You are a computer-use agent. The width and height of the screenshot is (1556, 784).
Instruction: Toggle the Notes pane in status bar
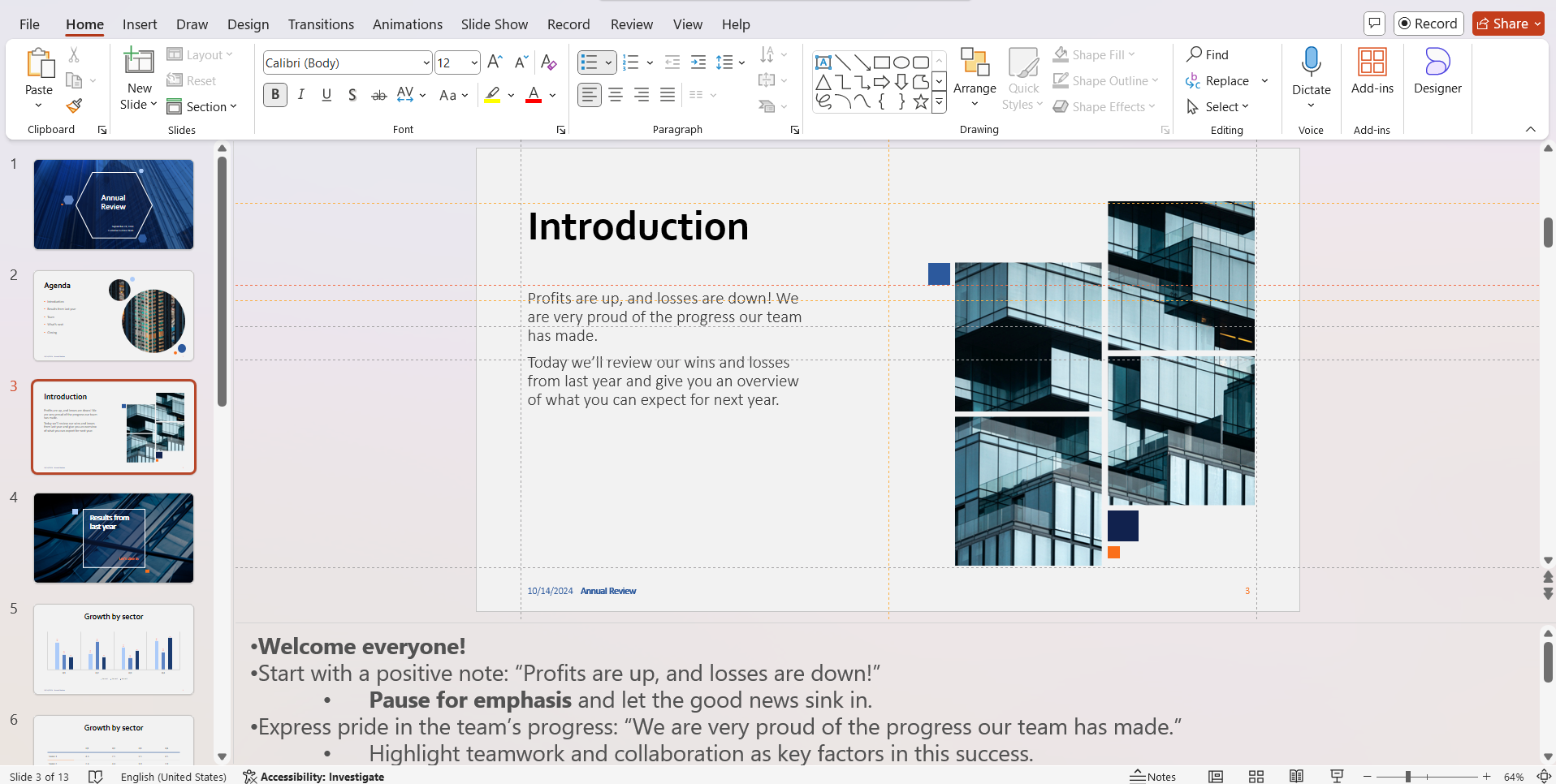click(x=1153, y=777)
